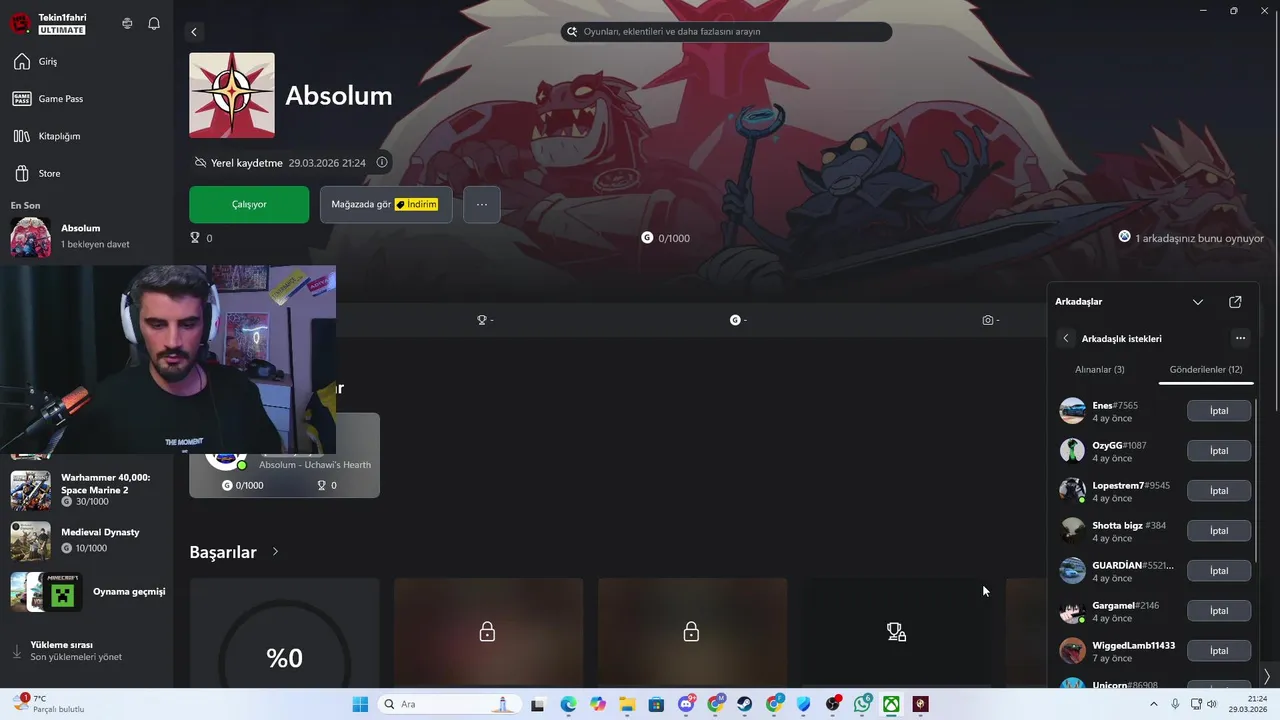
Task: Show hidden system tray icons
Action: [1154, 704]
